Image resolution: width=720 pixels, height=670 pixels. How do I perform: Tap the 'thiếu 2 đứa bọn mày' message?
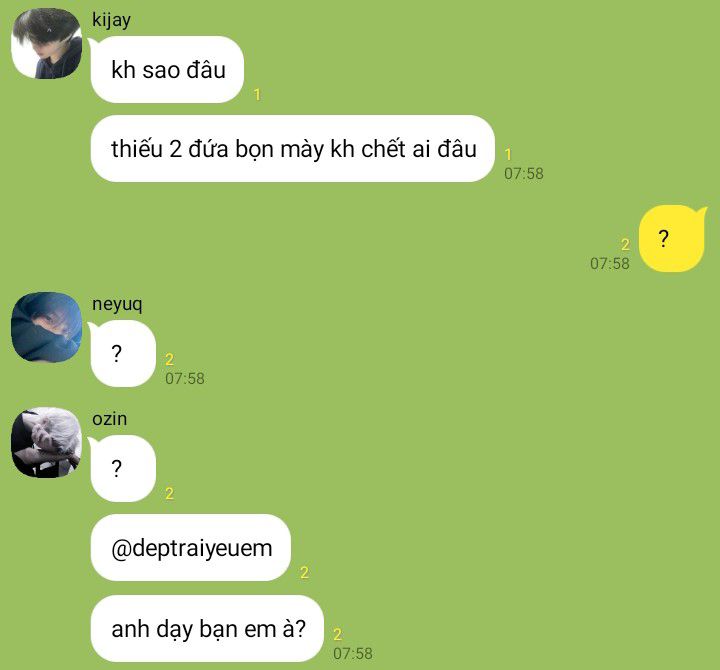(292, 149)
